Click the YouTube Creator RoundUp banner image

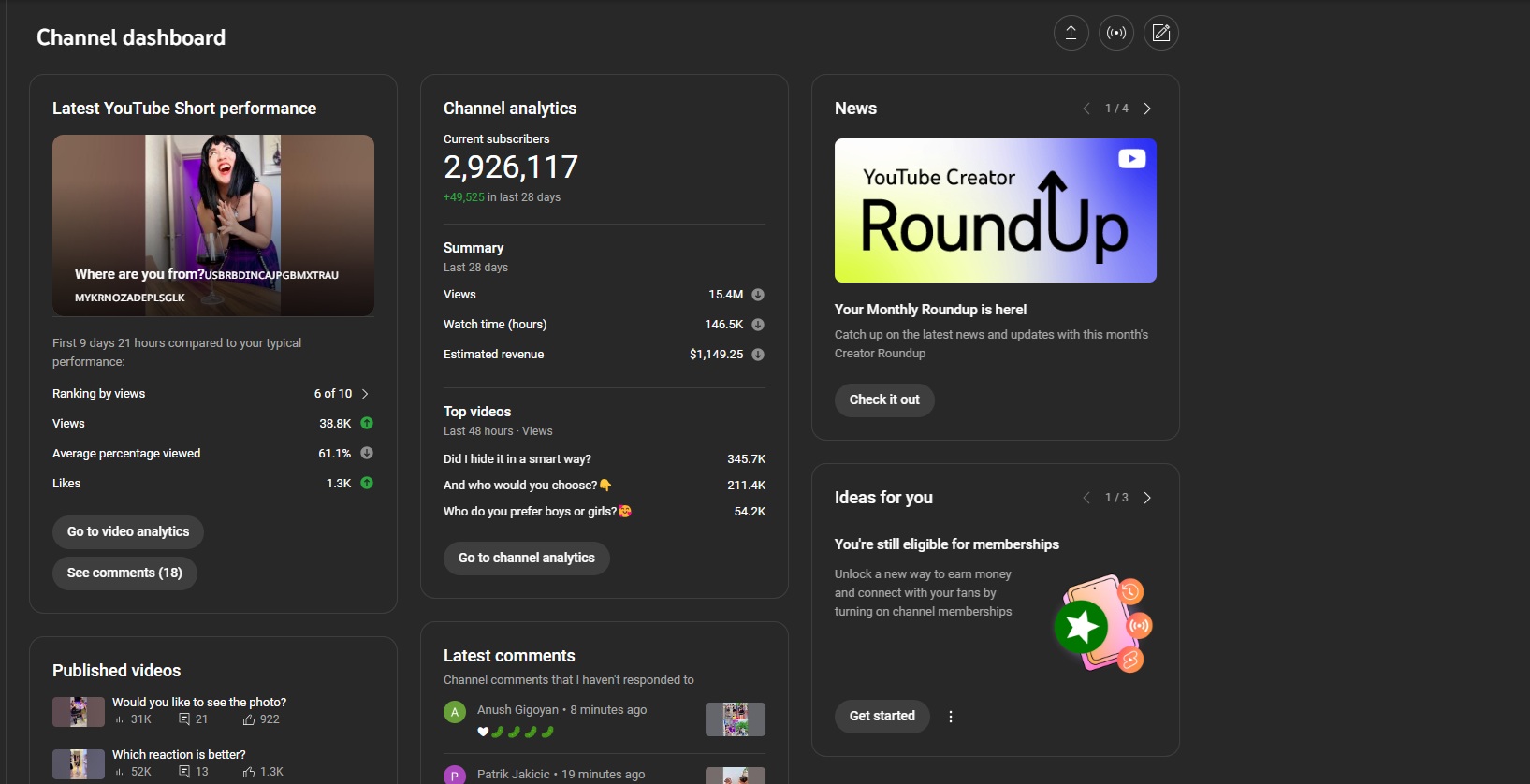click(x=996, y=211)
